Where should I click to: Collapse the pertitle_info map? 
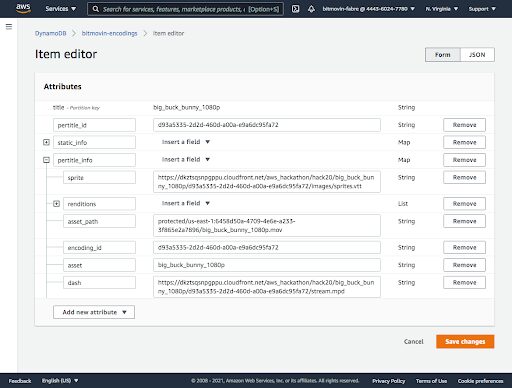tap(46, 160)
